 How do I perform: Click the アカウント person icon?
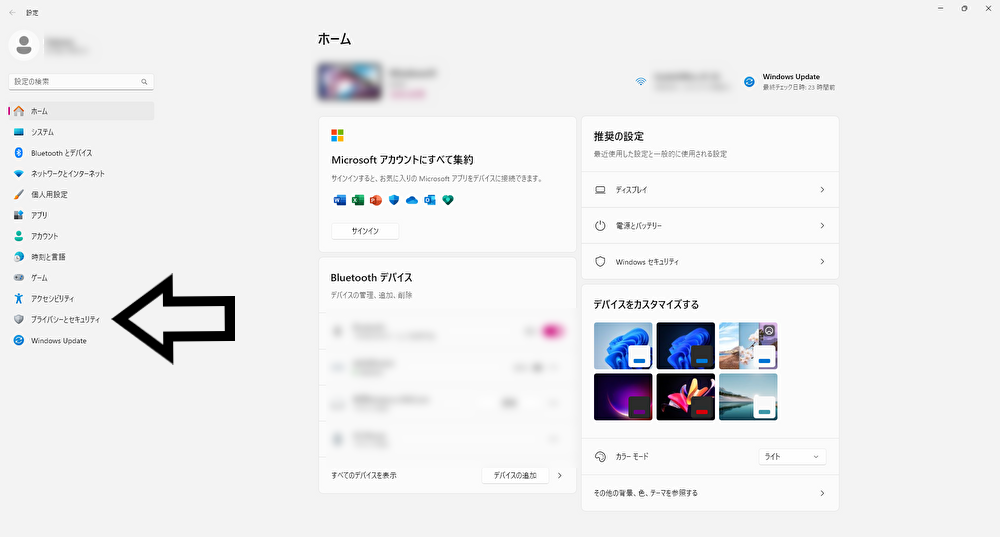(x=18, y=236)
